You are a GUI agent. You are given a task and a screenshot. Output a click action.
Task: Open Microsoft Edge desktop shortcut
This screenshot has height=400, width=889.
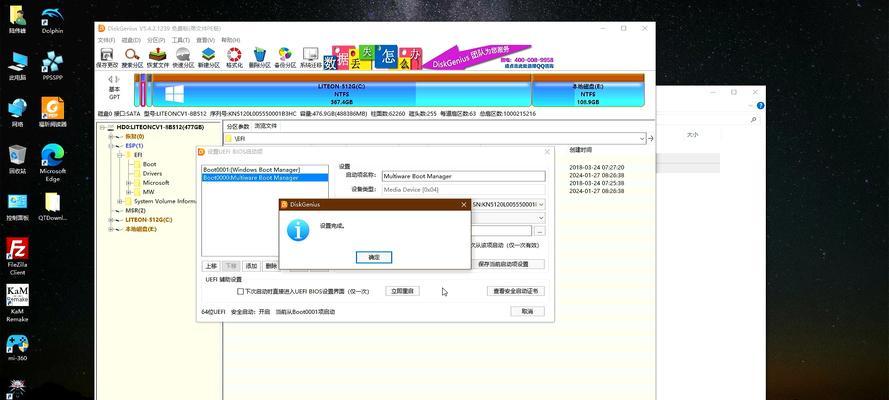tap(52, 163)
